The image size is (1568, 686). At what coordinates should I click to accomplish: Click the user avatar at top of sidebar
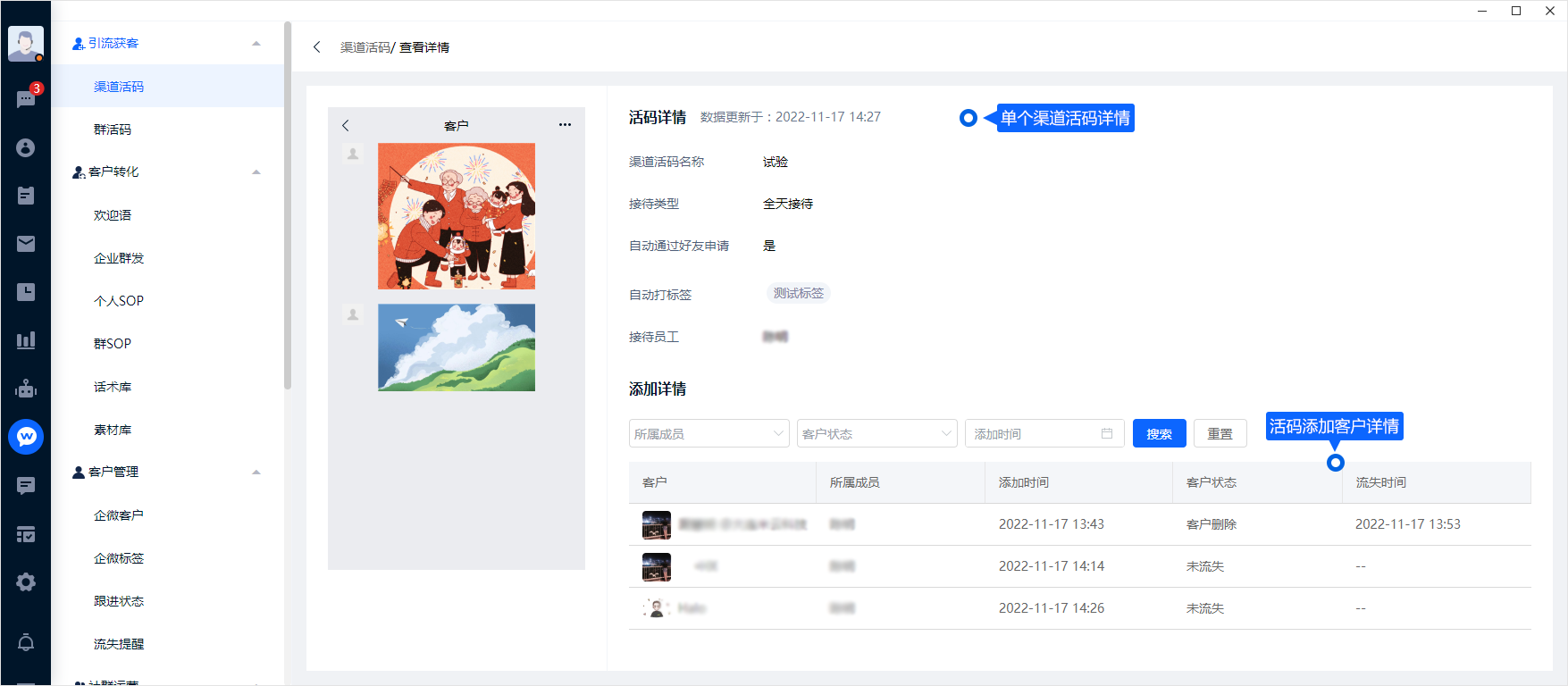tap(26, 43)
